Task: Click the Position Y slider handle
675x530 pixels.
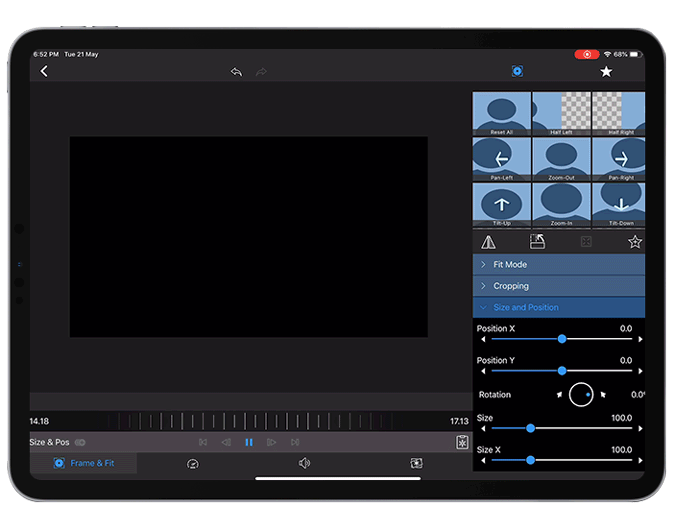Action: (x=562, y=371)
